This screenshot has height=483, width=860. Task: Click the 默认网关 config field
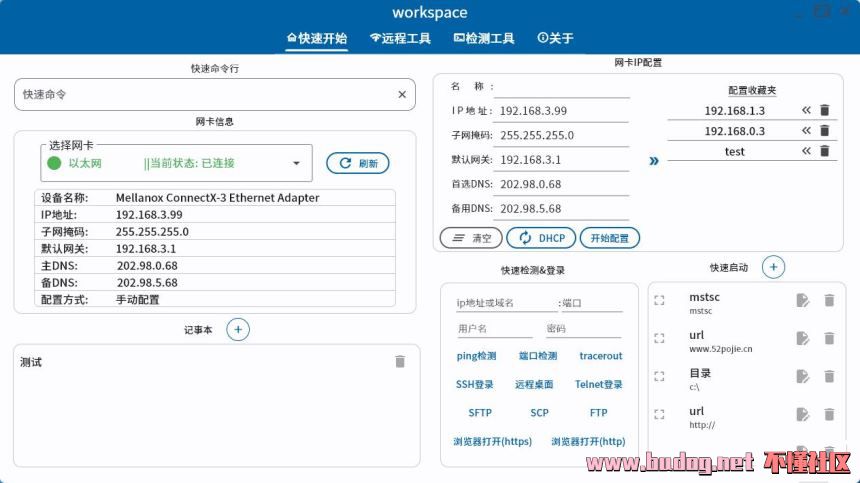[562, 160]
